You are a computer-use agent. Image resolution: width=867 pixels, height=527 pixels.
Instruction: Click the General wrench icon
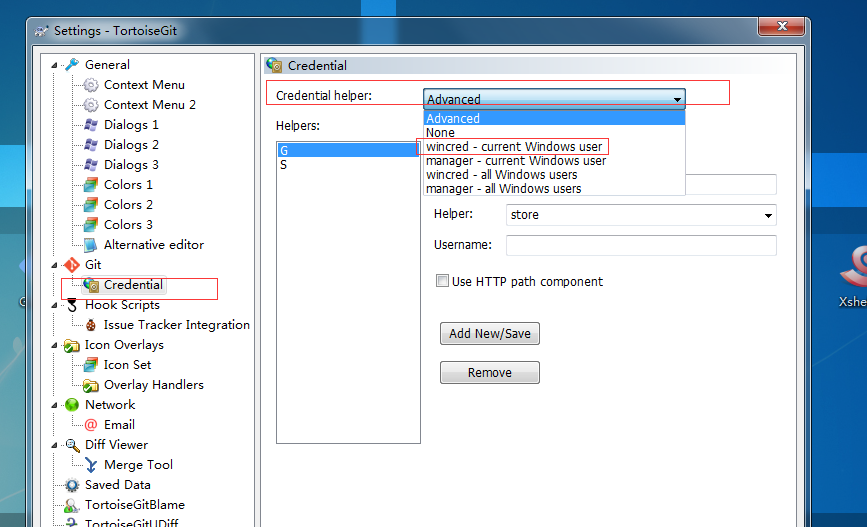click(72, 65)
